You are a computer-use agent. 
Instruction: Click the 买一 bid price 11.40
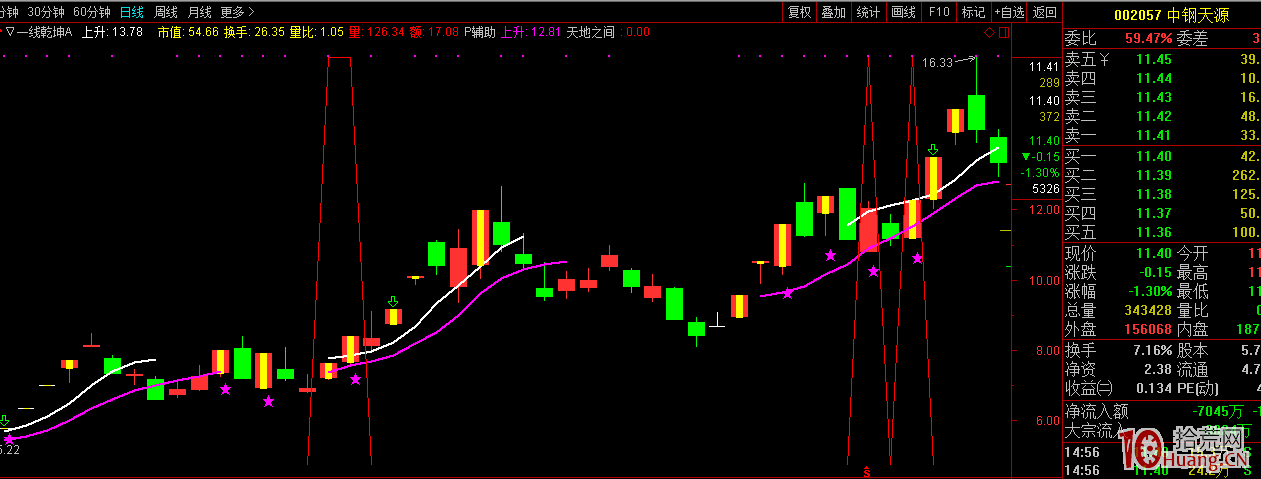[x=1153, y=156]
